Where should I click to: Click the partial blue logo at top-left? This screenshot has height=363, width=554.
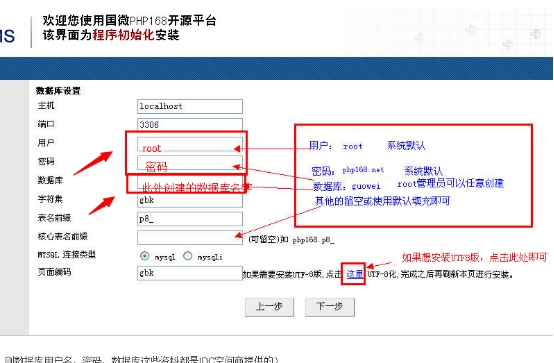(x=7, y=36)
